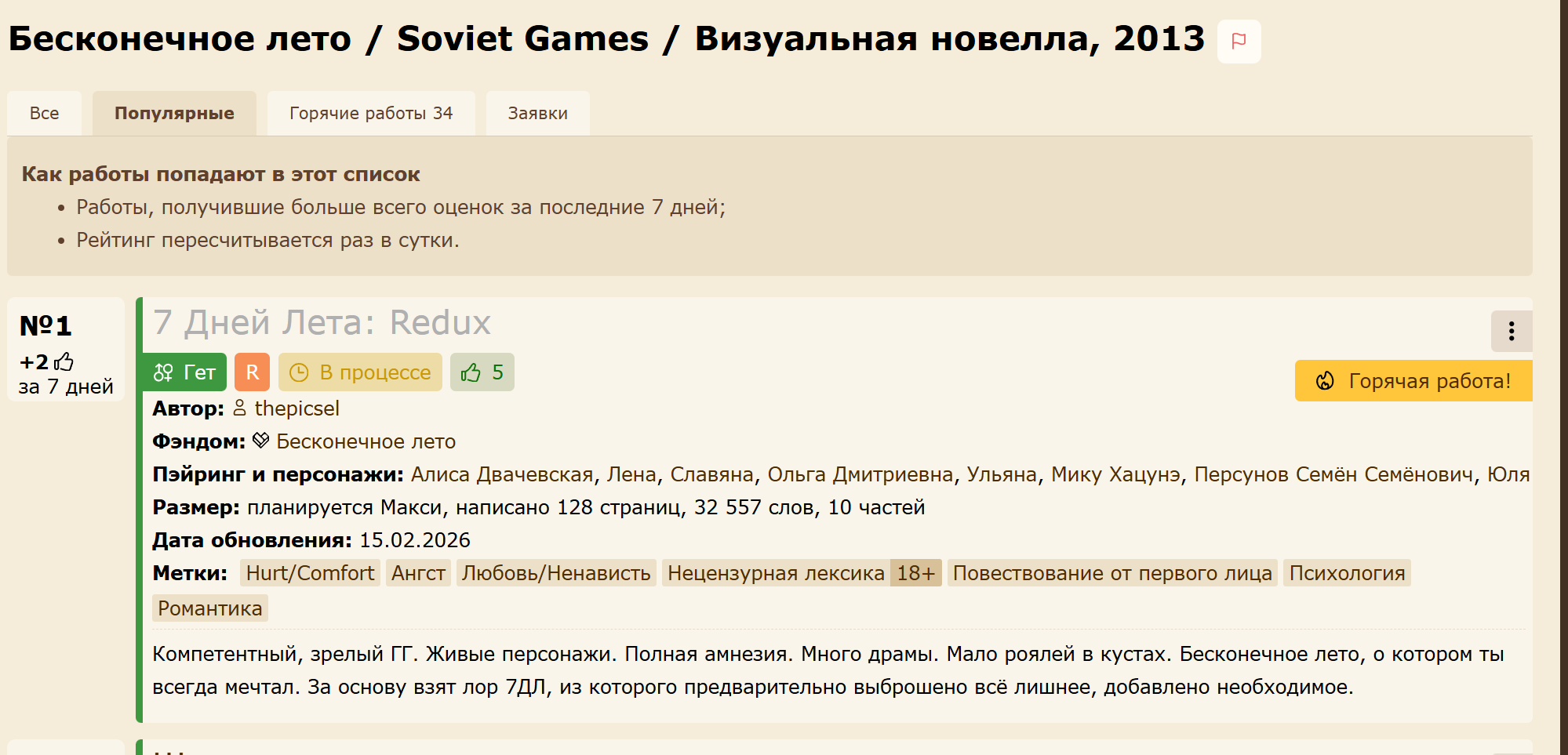This screenshot has width=1568, height=755.
Task: Click character link Алиса Двачевская
Action: click(502, 474)
